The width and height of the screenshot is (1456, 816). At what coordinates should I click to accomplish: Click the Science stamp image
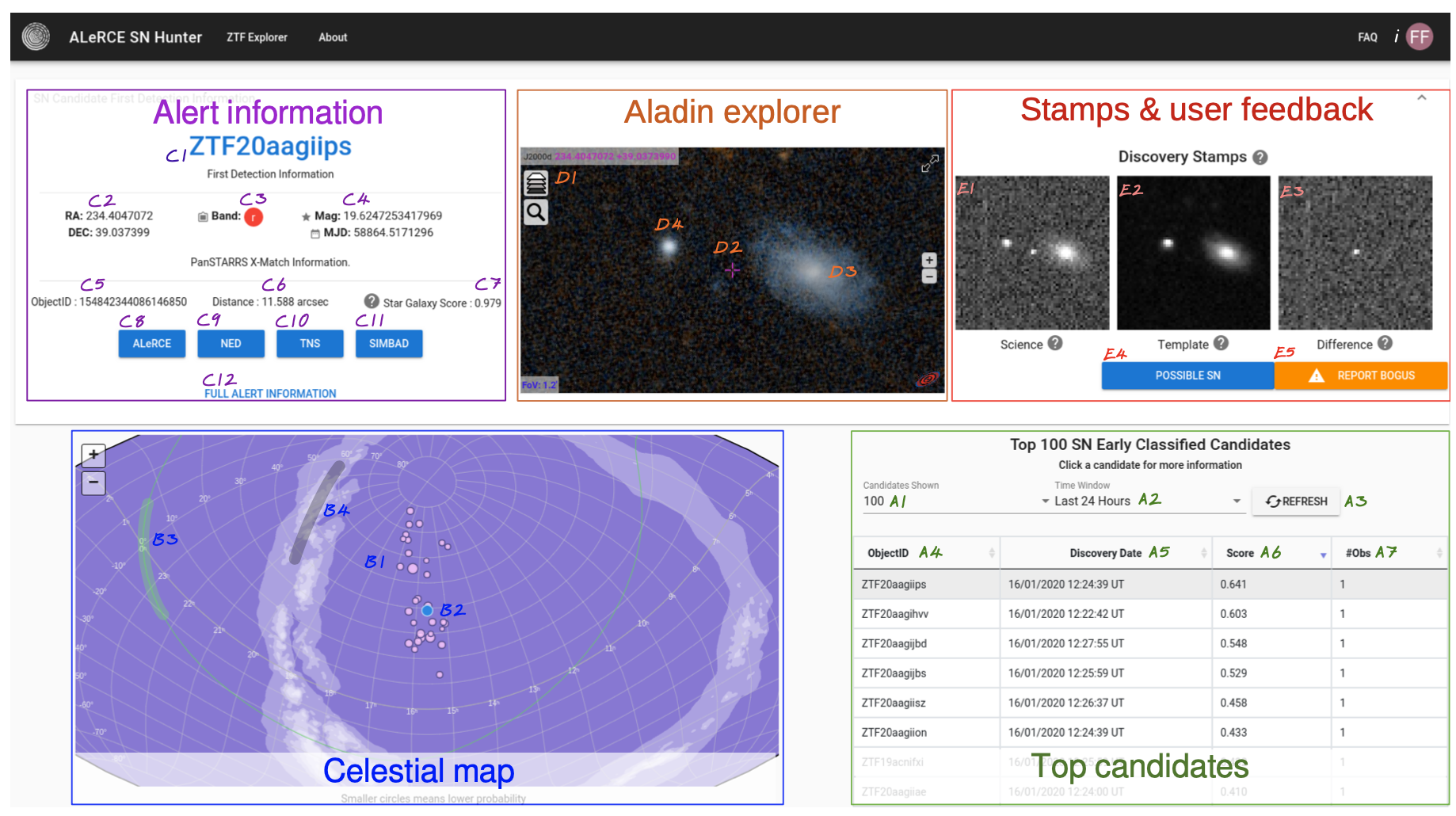click(1032, 253)
